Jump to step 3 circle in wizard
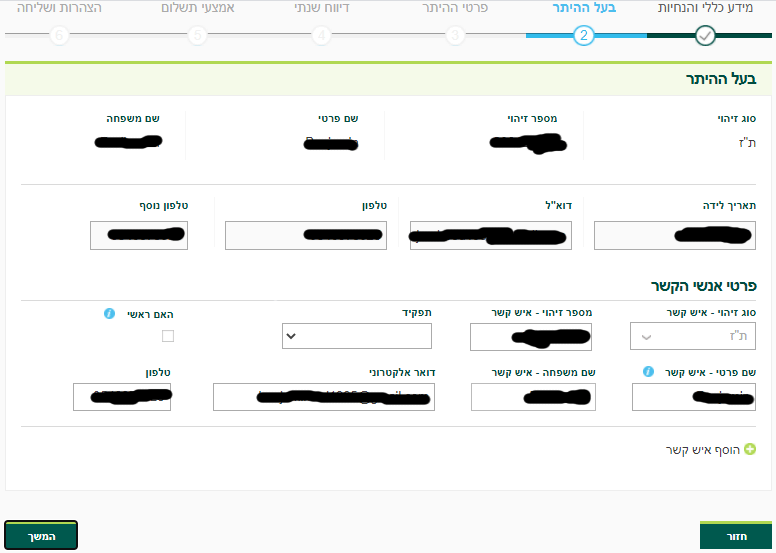This screenshot has height=553, width=776. click(x=455, y=36)
